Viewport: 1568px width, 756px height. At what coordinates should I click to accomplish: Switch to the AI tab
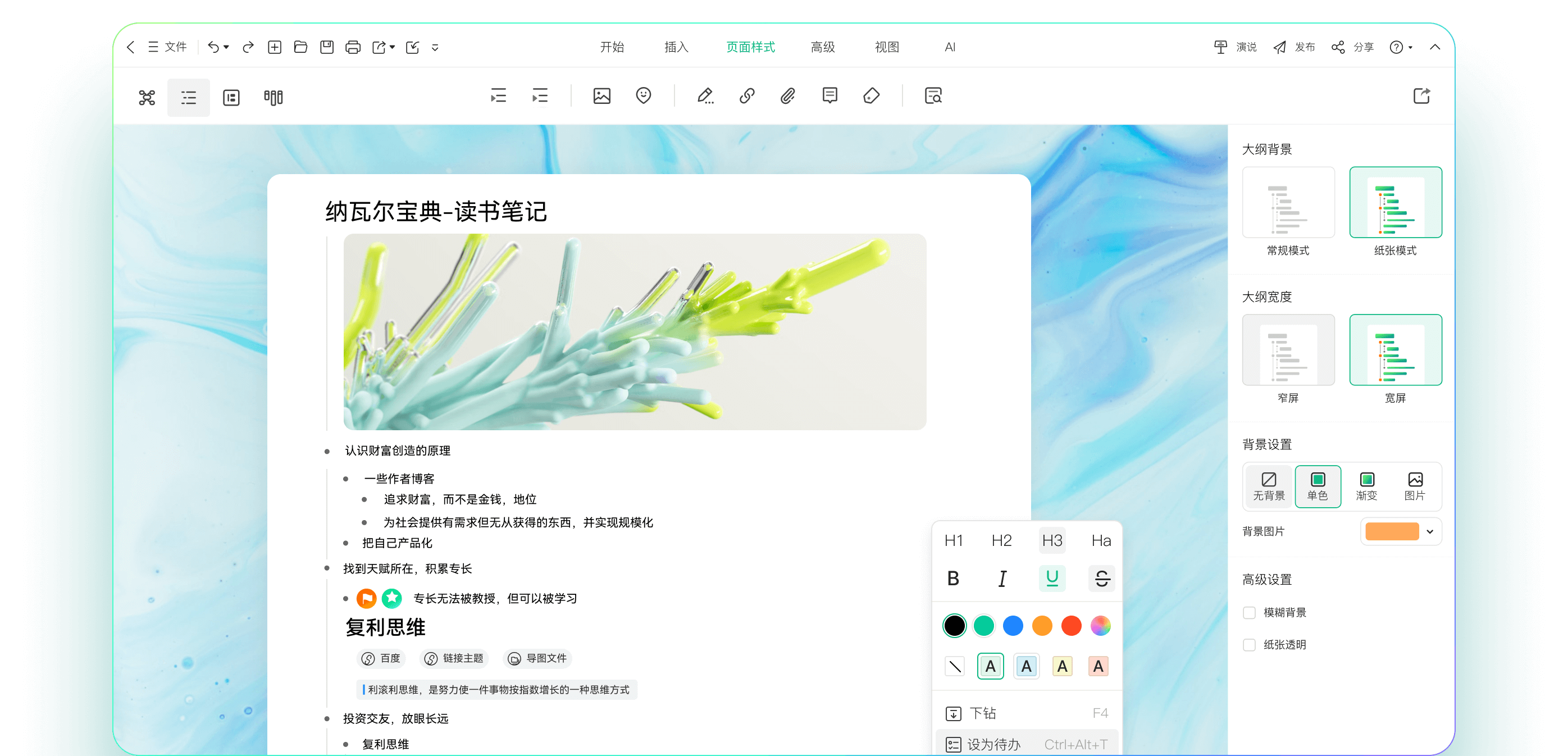pos(950,47)
